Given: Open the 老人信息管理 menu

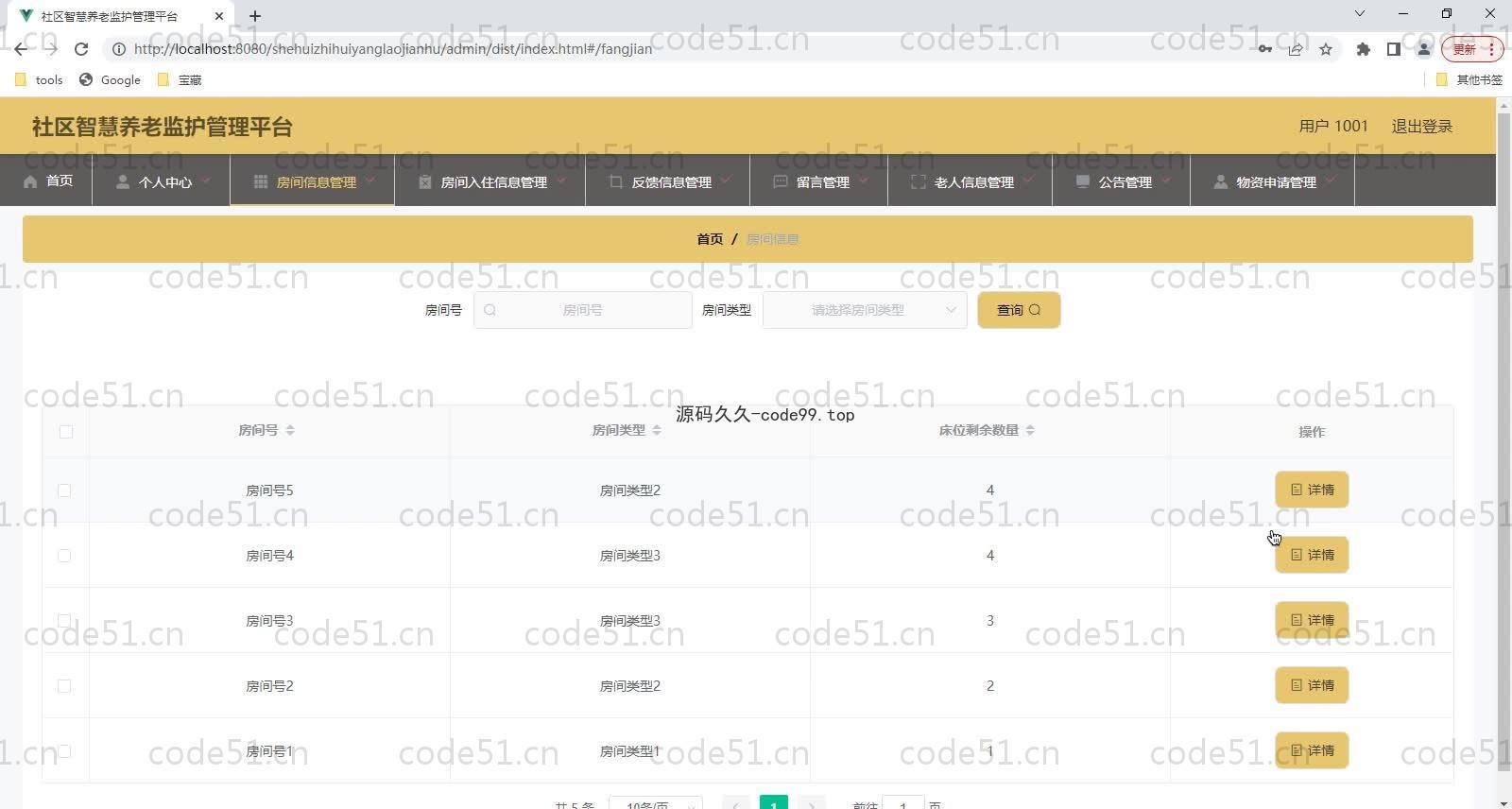Looking at the screenshot, I should [x=971, y=181].
